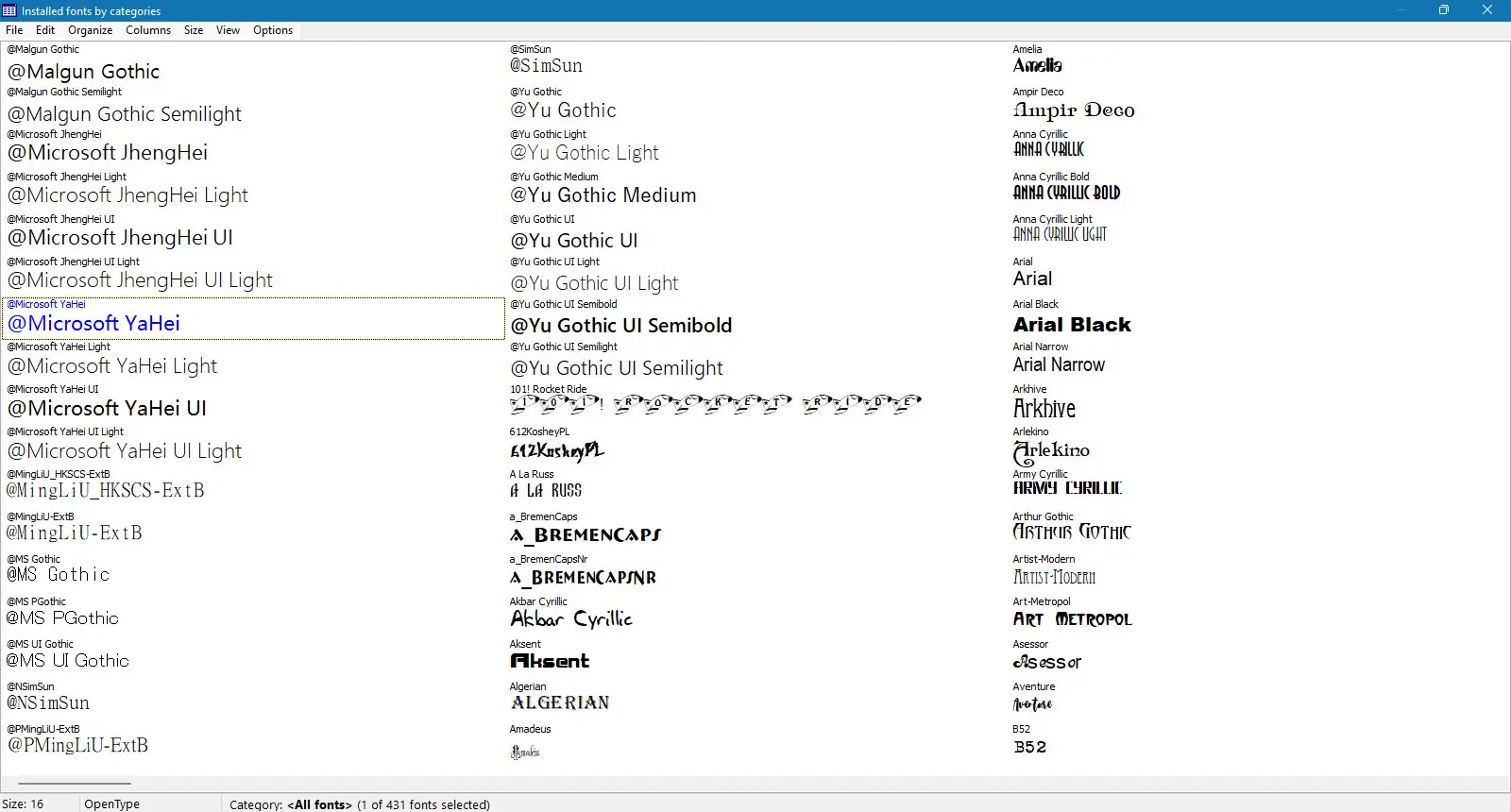Image resolution: width=1511 pixels, height=812 pixels.
Task: Select the @Microsoft JhengHei Light sample
Action: (127, 195)
